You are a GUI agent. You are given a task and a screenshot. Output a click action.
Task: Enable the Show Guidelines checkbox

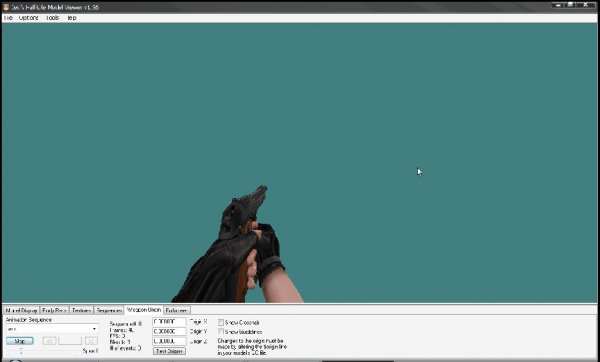221,332
